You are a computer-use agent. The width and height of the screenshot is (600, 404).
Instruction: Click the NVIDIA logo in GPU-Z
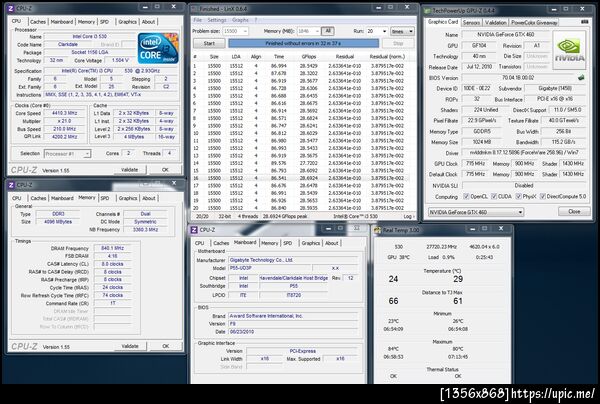click(569, 50)
